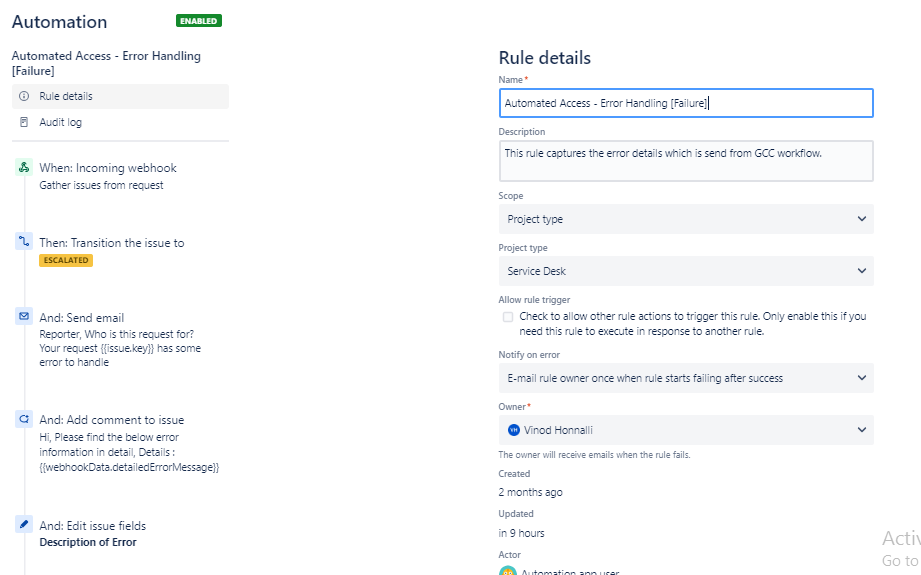The height and width of the screenshot is (575, 921).
Task: Click the ENABLED status badge
Action: (199, 21)
